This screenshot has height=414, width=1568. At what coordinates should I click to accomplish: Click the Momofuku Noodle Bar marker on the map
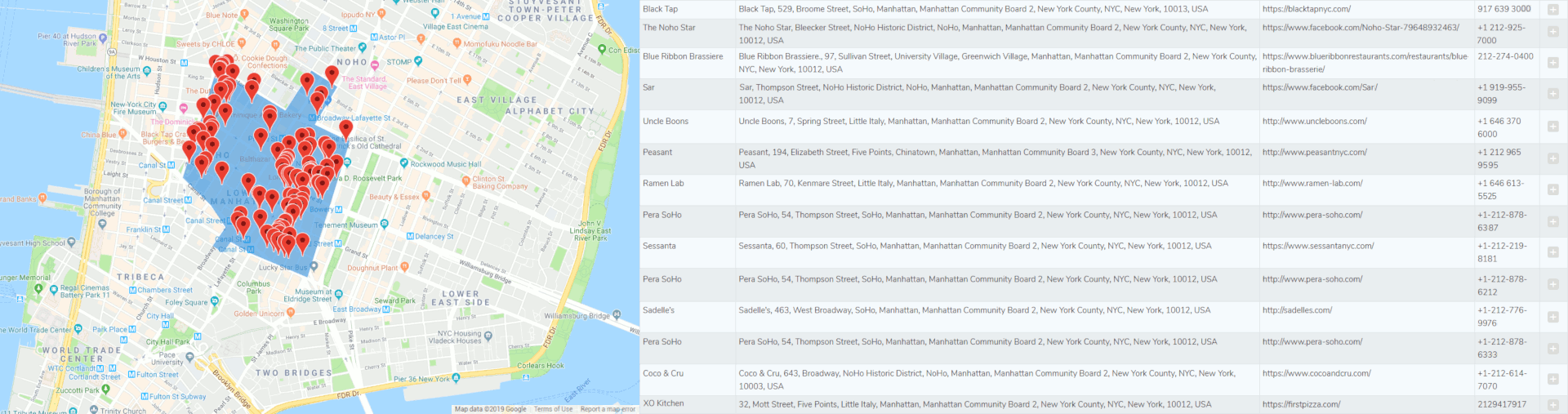click(x=457, y=44)
